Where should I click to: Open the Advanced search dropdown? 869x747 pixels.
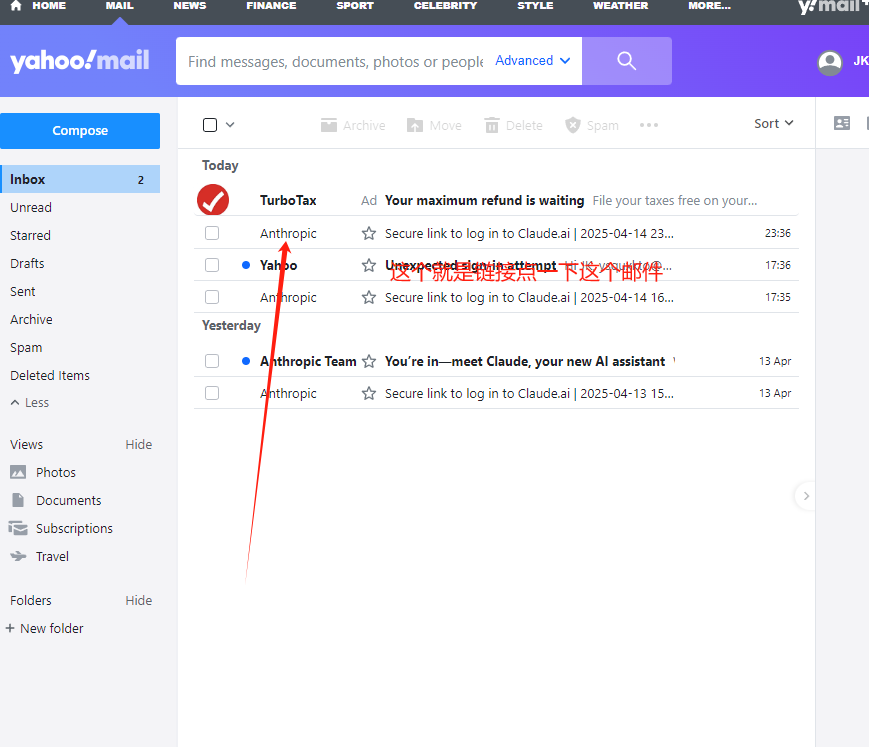coord(532,60)
